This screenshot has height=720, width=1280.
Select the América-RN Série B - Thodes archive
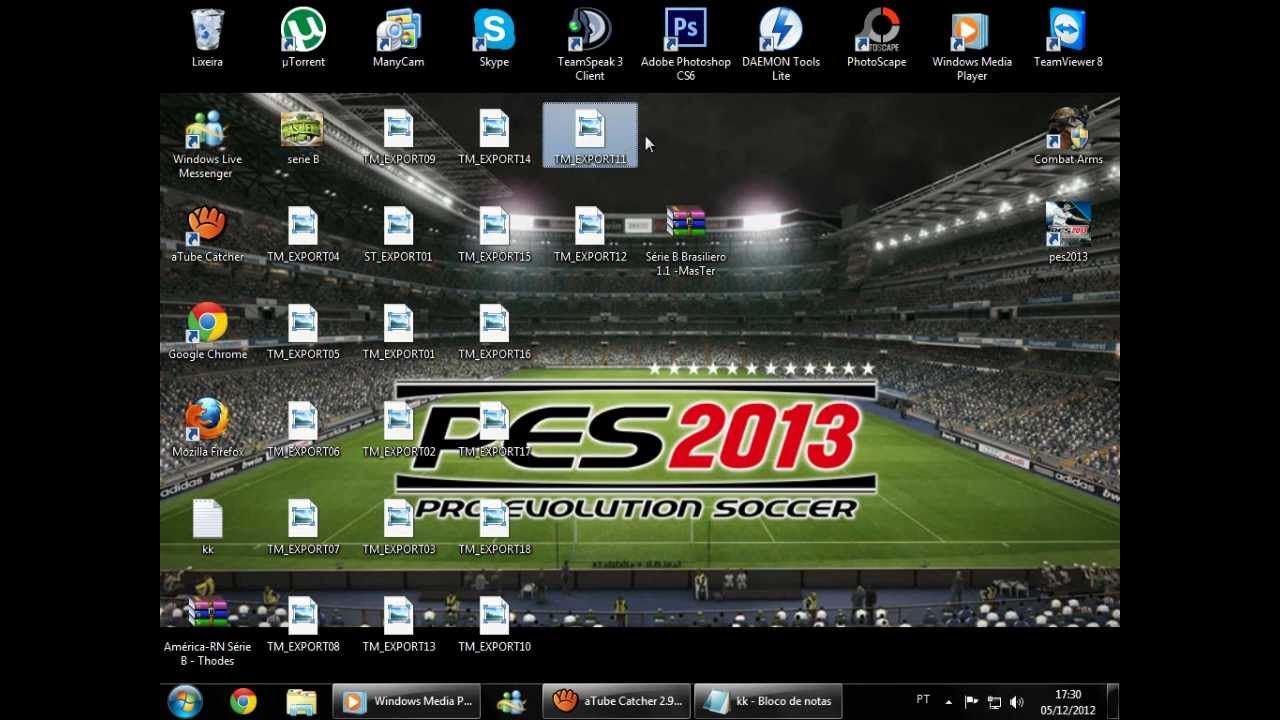pos(207,631)
